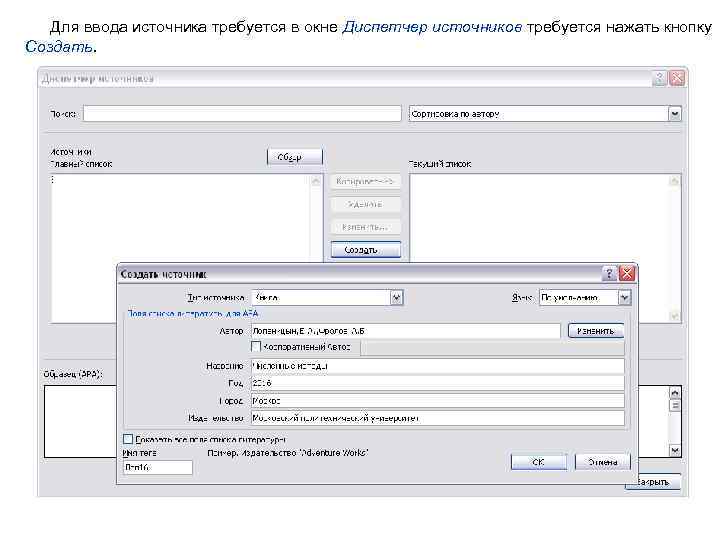Focus the Поиск search field
Image resolution: width=720 pixels, height=540 pixels.
242,114
